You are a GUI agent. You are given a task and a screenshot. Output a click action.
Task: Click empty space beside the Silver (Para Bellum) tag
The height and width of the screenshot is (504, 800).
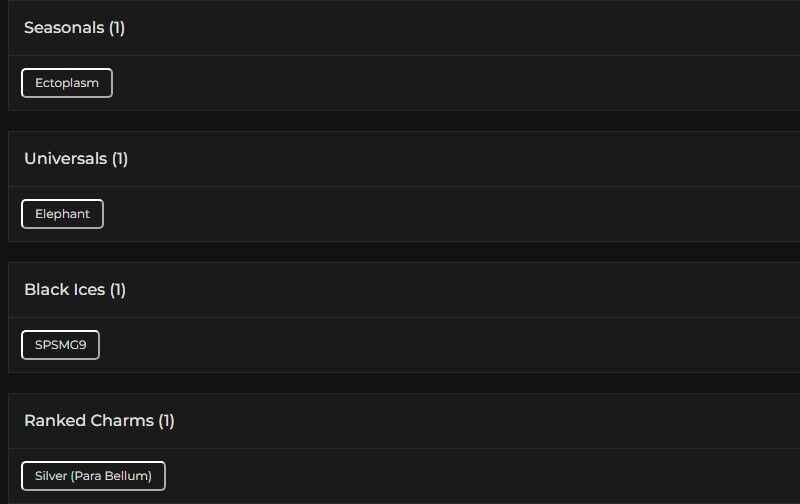pos(480,476)
